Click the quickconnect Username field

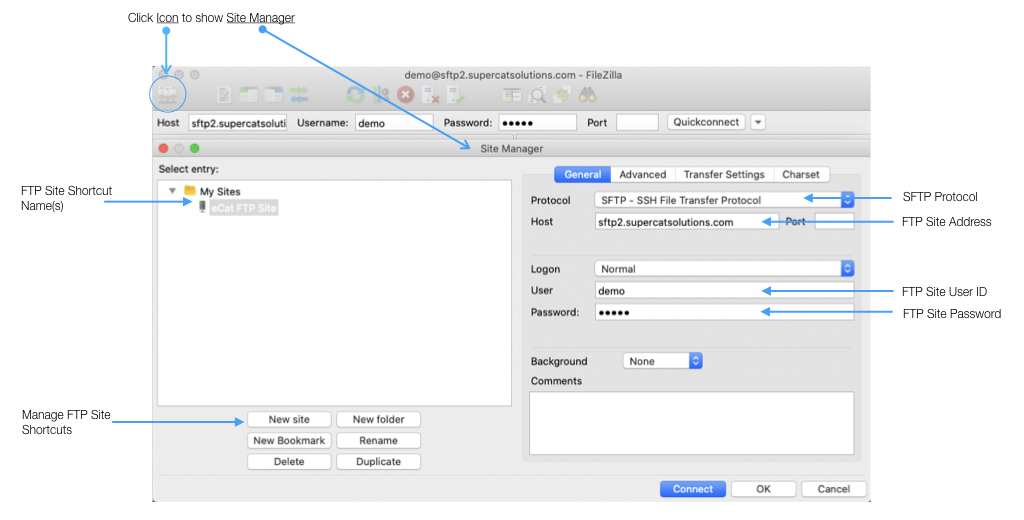coord(394,123)
